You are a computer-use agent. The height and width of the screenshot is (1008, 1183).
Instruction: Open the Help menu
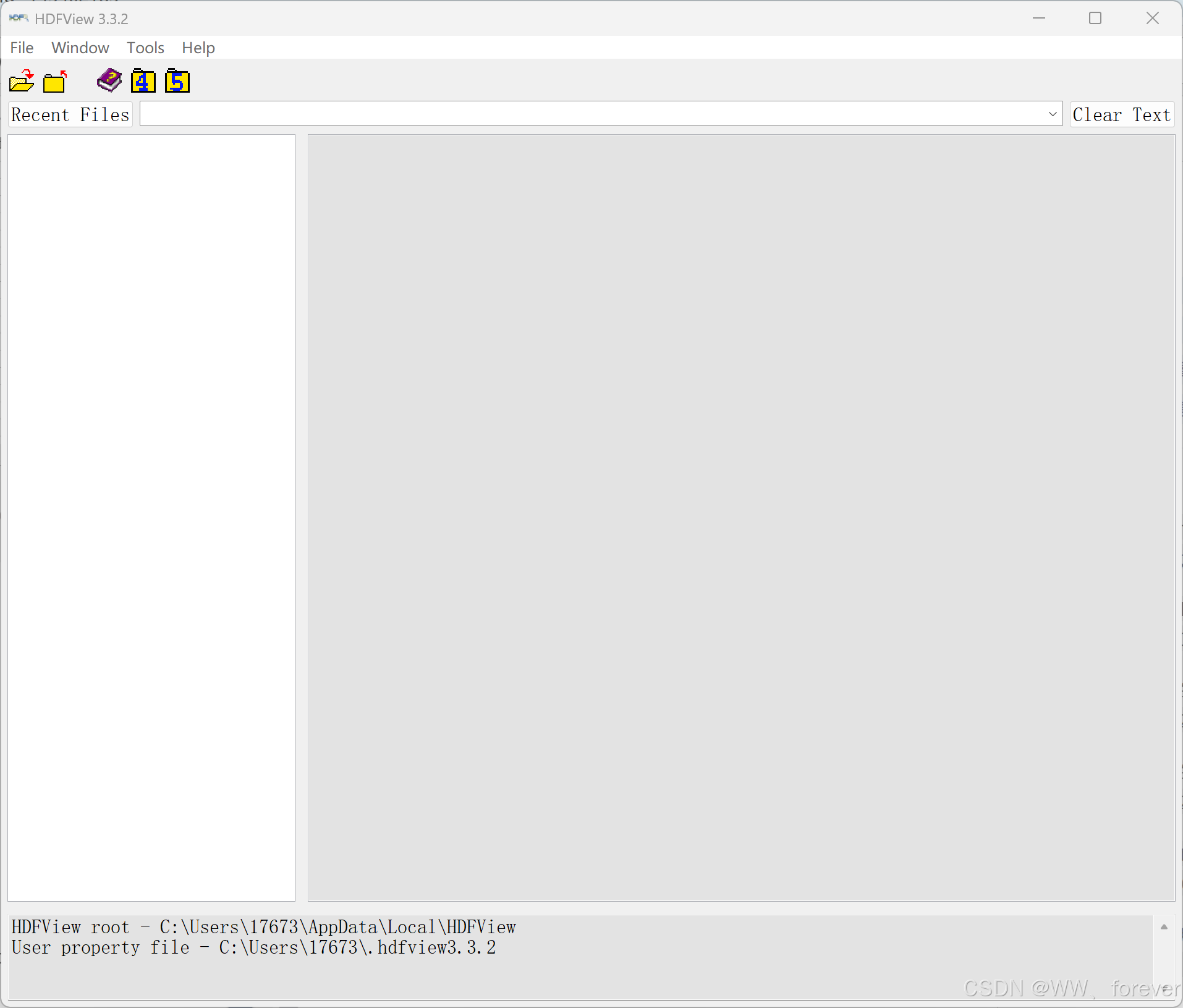(x=198, y=48)
